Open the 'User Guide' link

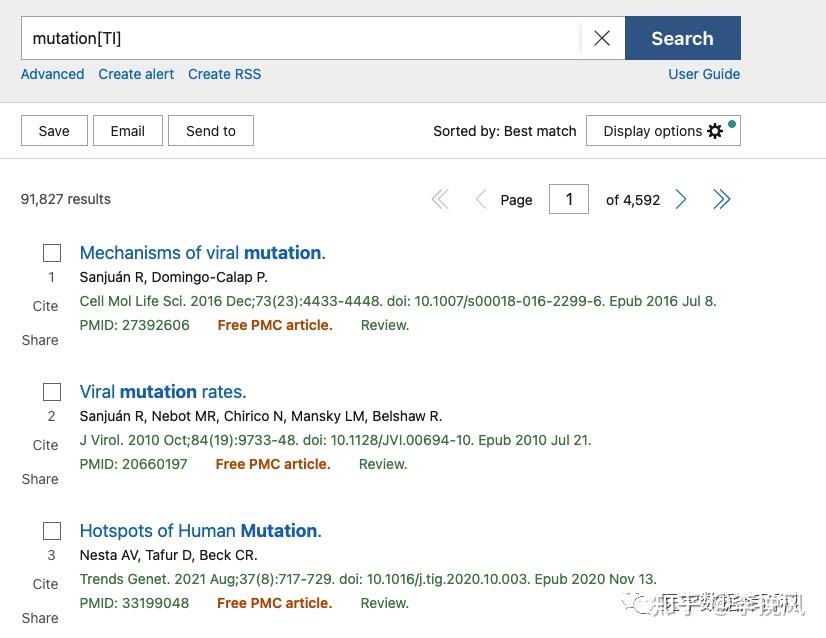[704, 74]
